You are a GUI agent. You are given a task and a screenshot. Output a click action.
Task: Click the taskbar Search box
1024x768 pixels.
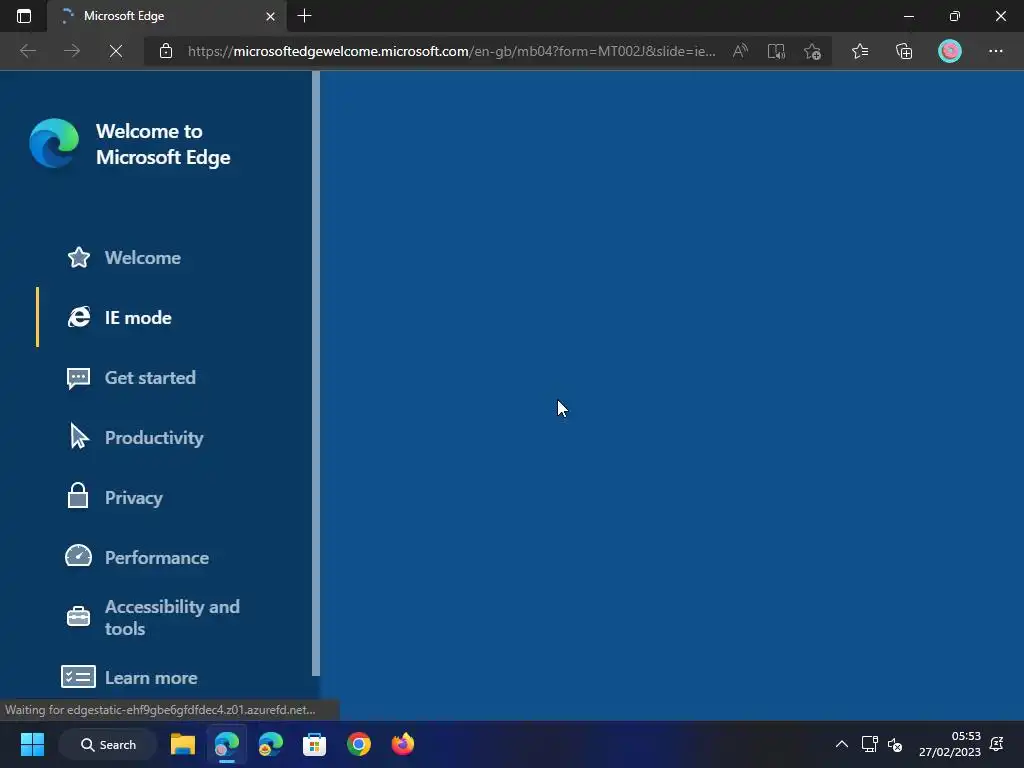tap(108, 744)
